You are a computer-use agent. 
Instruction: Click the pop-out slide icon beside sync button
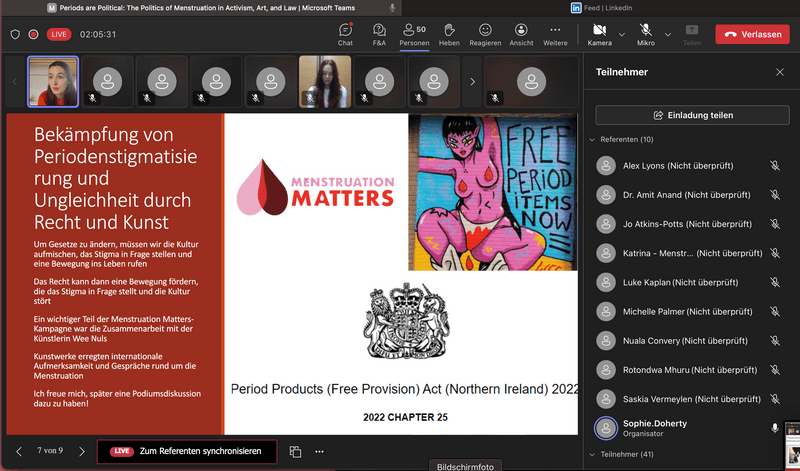pos(295,452)
